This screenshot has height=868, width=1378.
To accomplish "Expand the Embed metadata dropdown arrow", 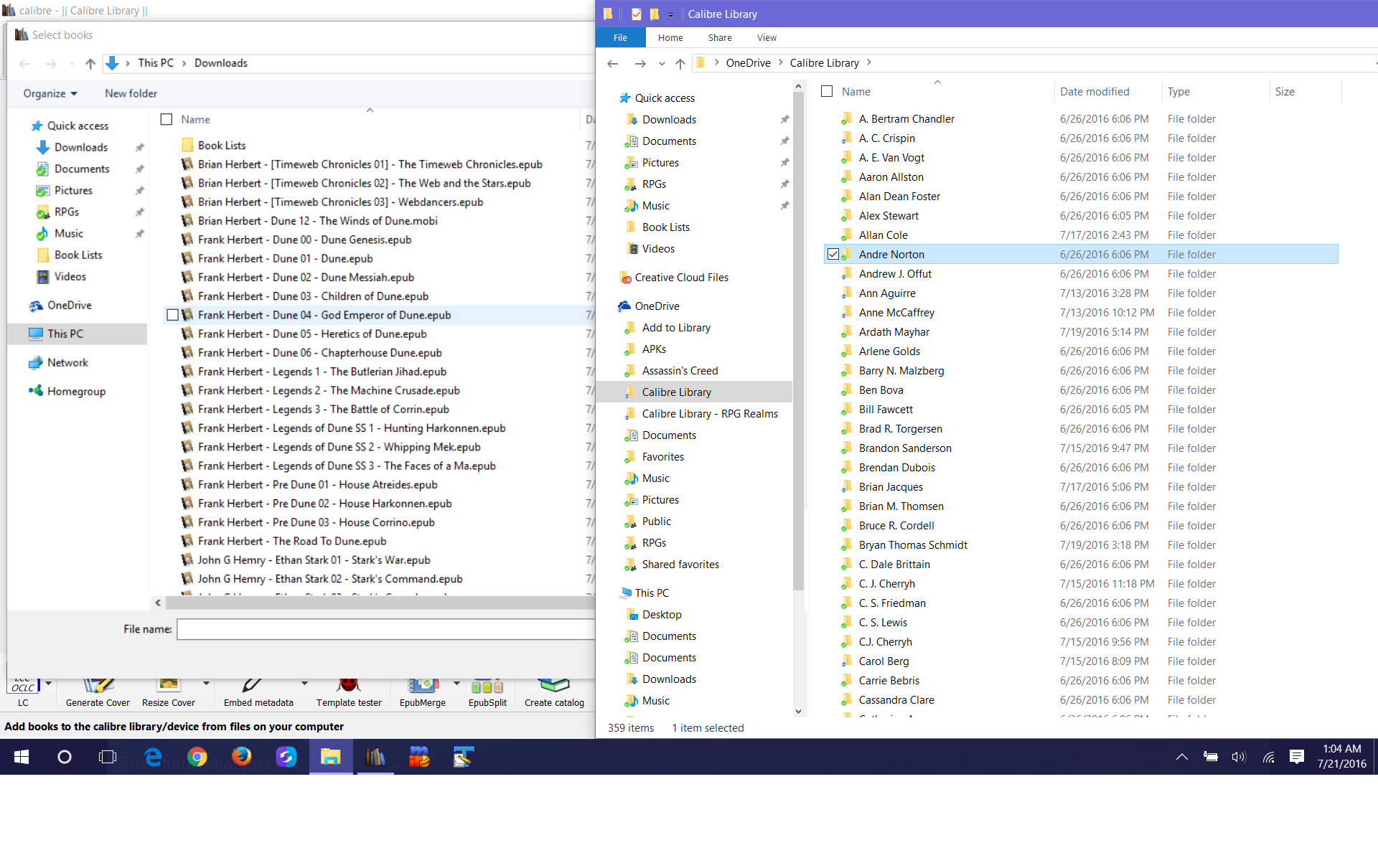I will point(305,683).
